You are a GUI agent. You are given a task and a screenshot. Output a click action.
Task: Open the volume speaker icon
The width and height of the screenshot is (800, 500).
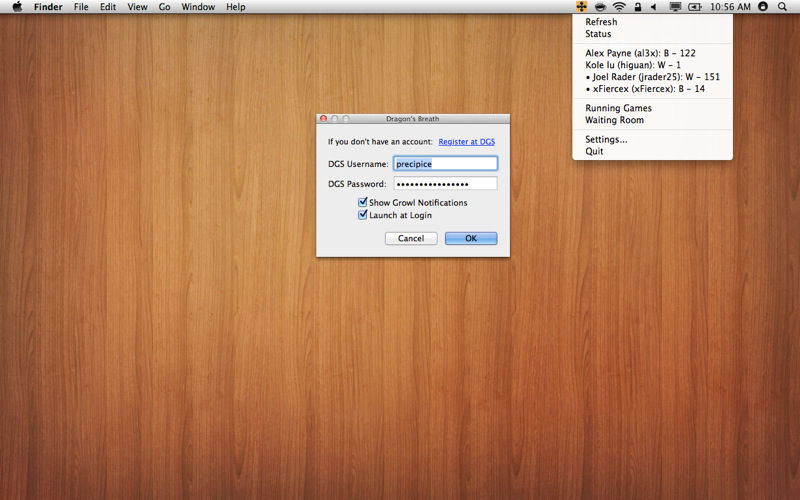click(653, 7)
